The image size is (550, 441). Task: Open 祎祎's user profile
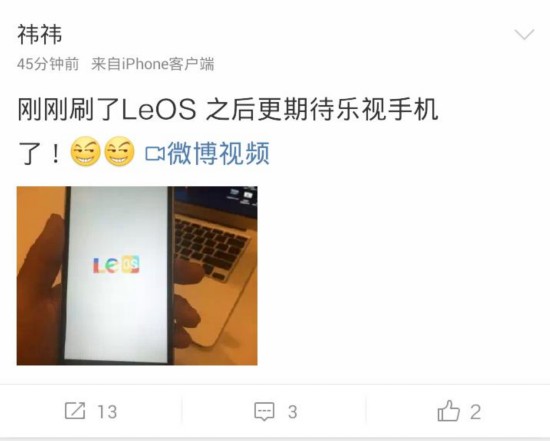tap(40, 34)
